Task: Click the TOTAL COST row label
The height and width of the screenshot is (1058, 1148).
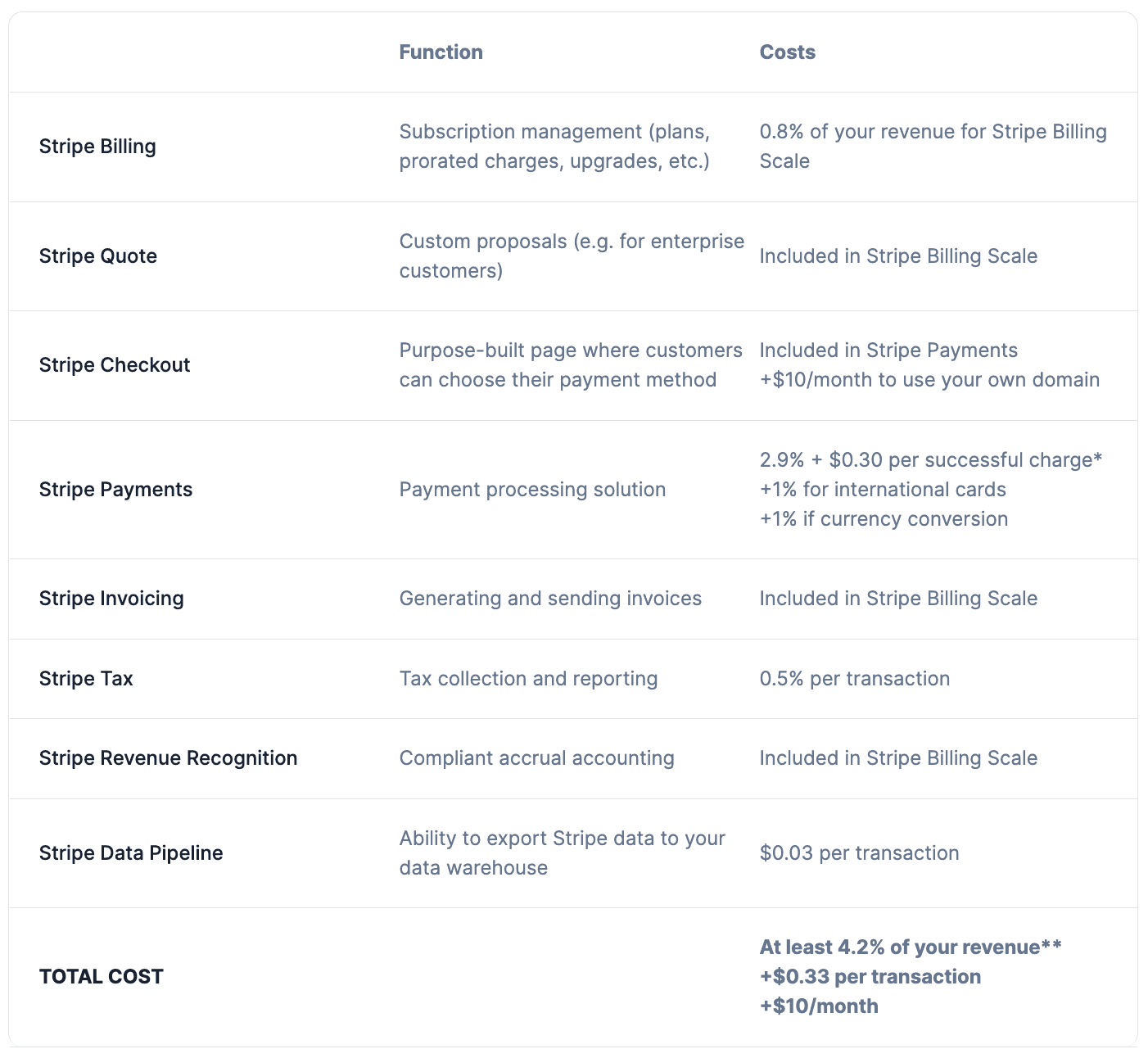Action: tap(102, 977)
